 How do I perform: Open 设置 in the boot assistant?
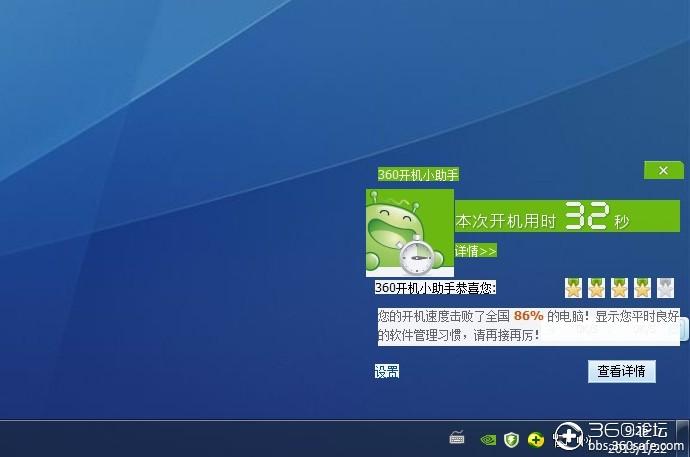387,371
